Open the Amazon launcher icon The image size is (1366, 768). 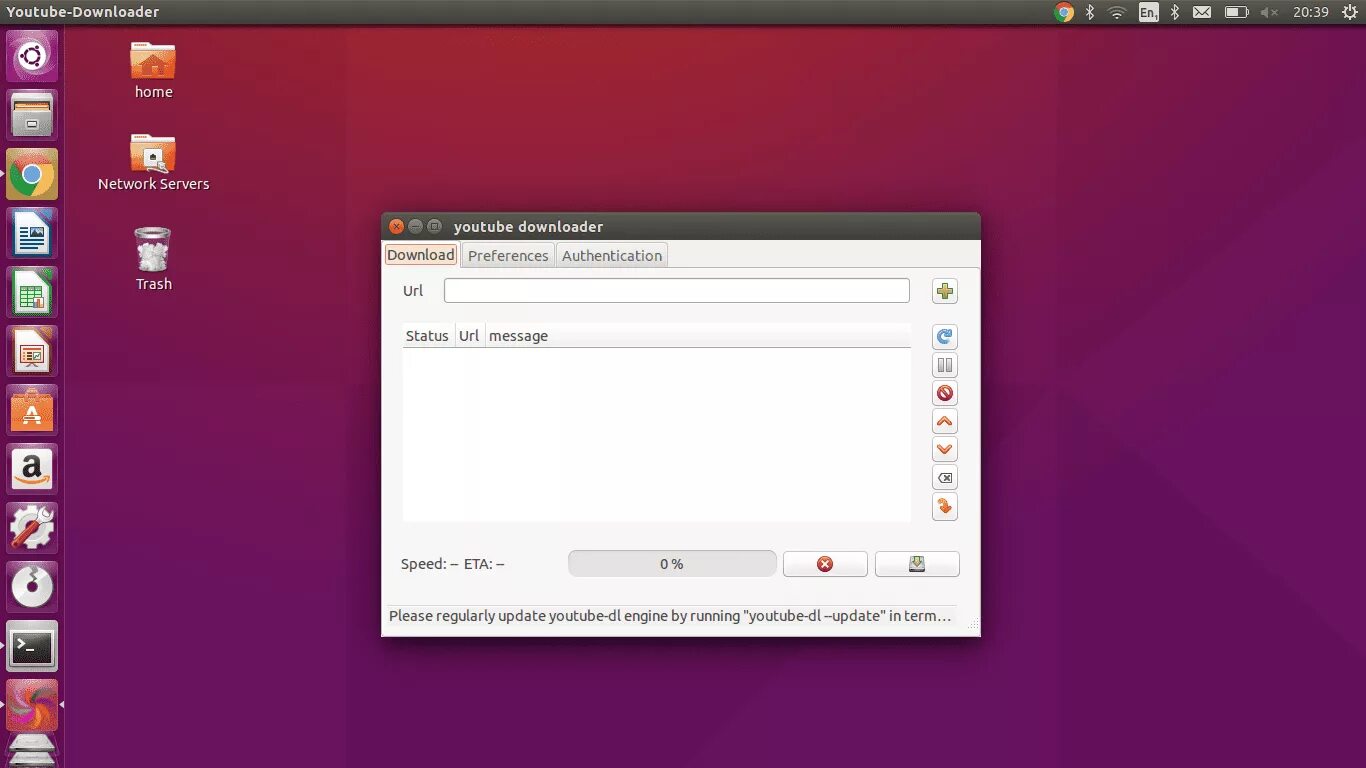pyautogui.click(x=32, y=470)
